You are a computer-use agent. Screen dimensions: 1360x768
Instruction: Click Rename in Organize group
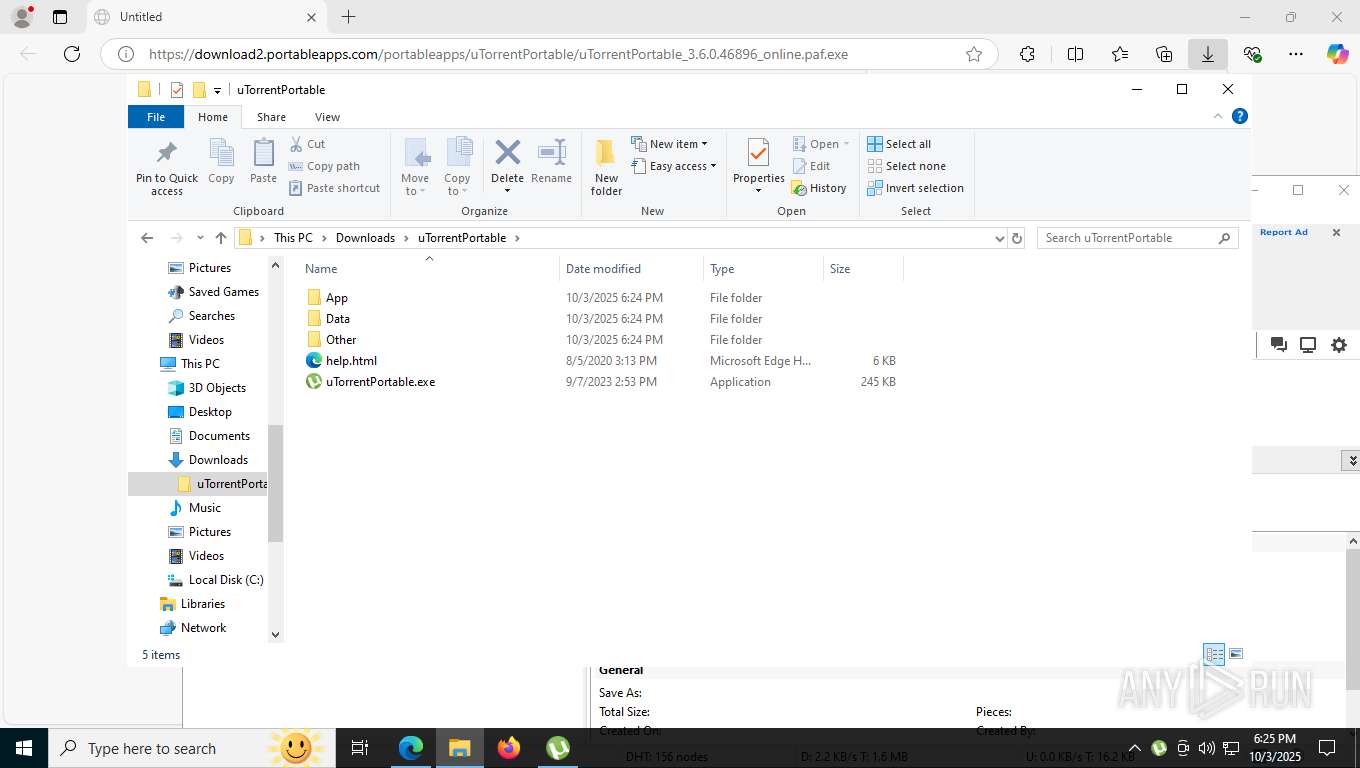pos(551,163)
